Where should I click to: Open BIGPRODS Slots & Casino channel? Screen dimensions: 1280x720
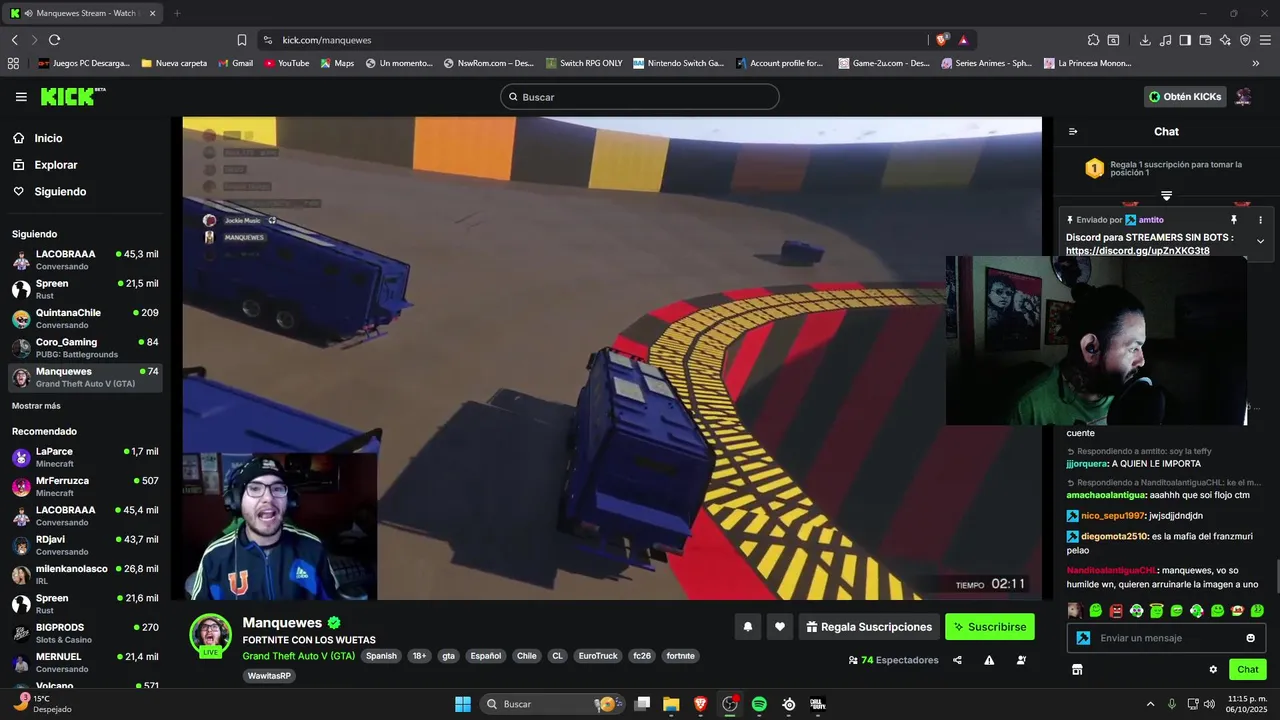tap(85, 633)
